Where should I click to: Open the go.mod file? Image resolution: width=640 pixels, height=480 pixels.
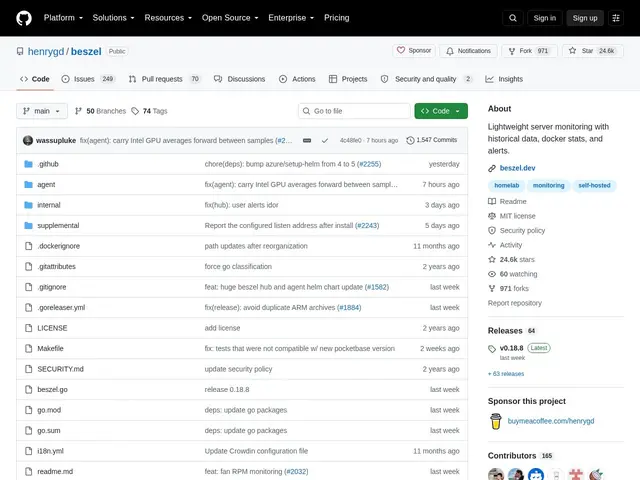(49, 410)
